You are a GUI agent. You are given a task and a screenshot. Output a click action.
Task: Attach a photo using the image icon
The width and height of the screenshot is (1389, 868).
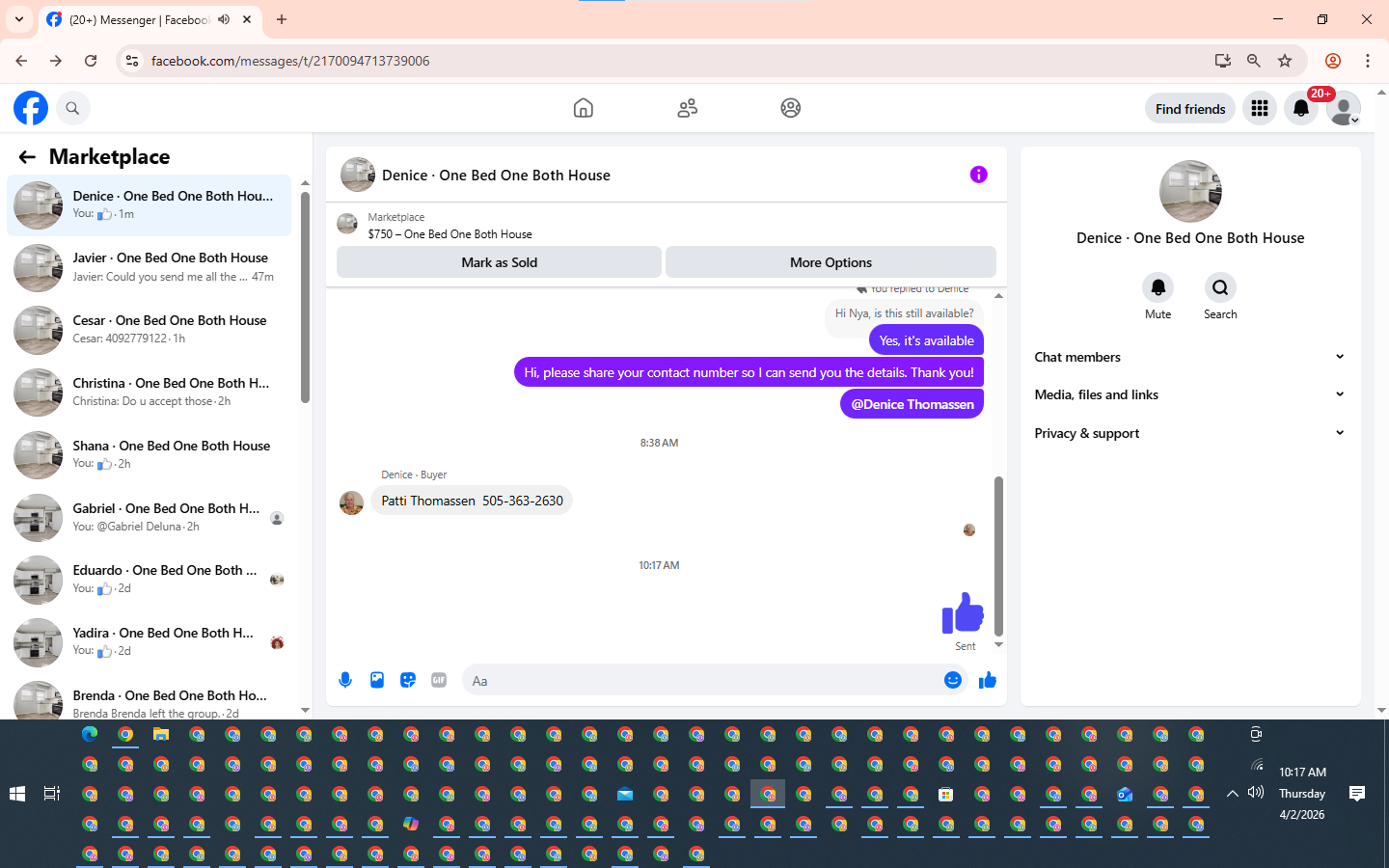[x=377, y=680]
